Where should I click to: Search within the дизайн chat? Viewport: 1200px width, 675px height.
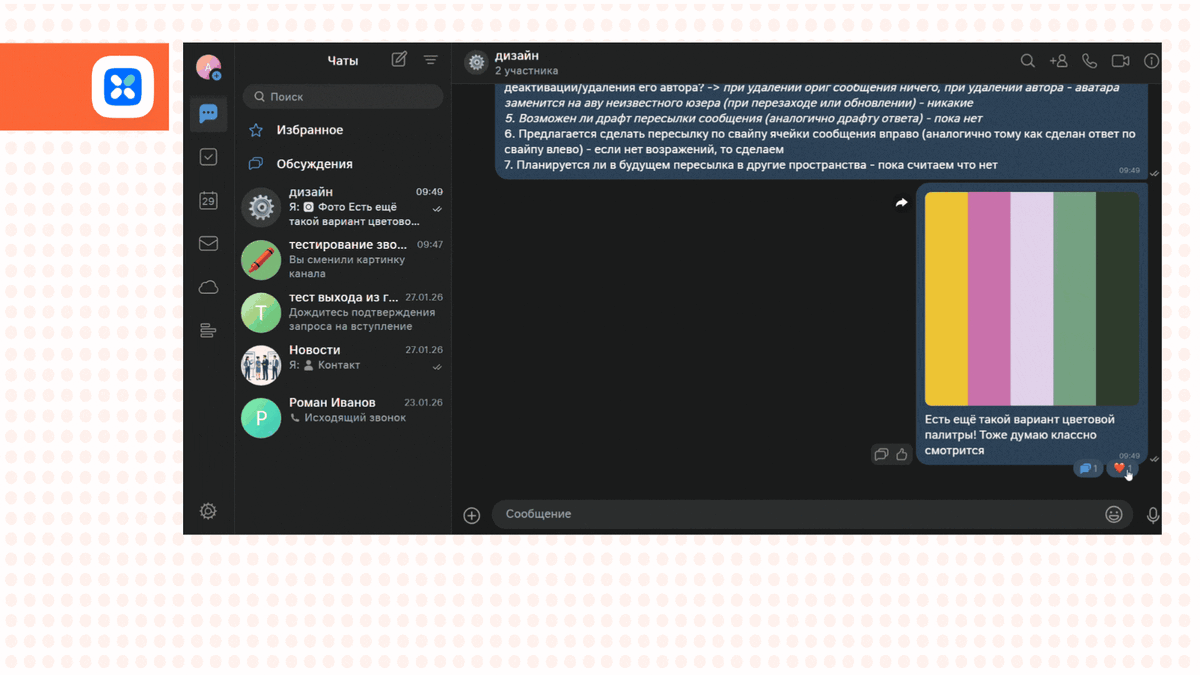pos(1027,62)
